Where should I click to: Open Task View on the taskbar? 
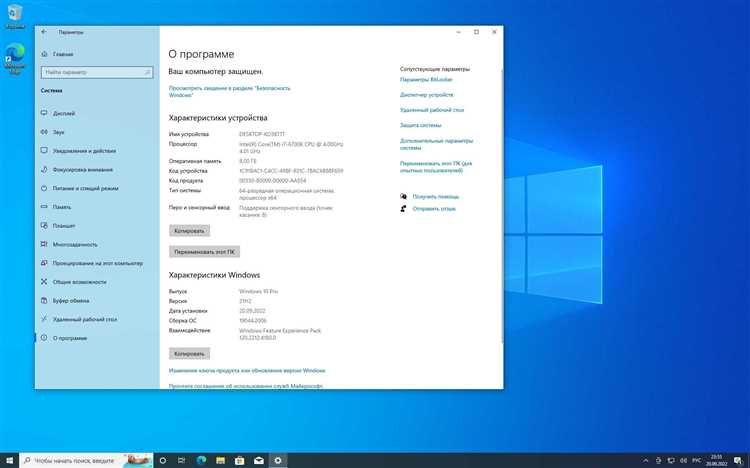(x=182, y=460)
